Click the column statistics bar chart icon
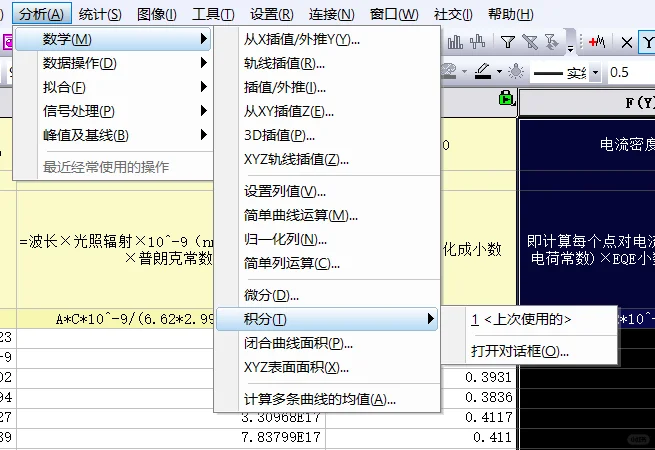 pyautogui.click(x=455, y=42)
